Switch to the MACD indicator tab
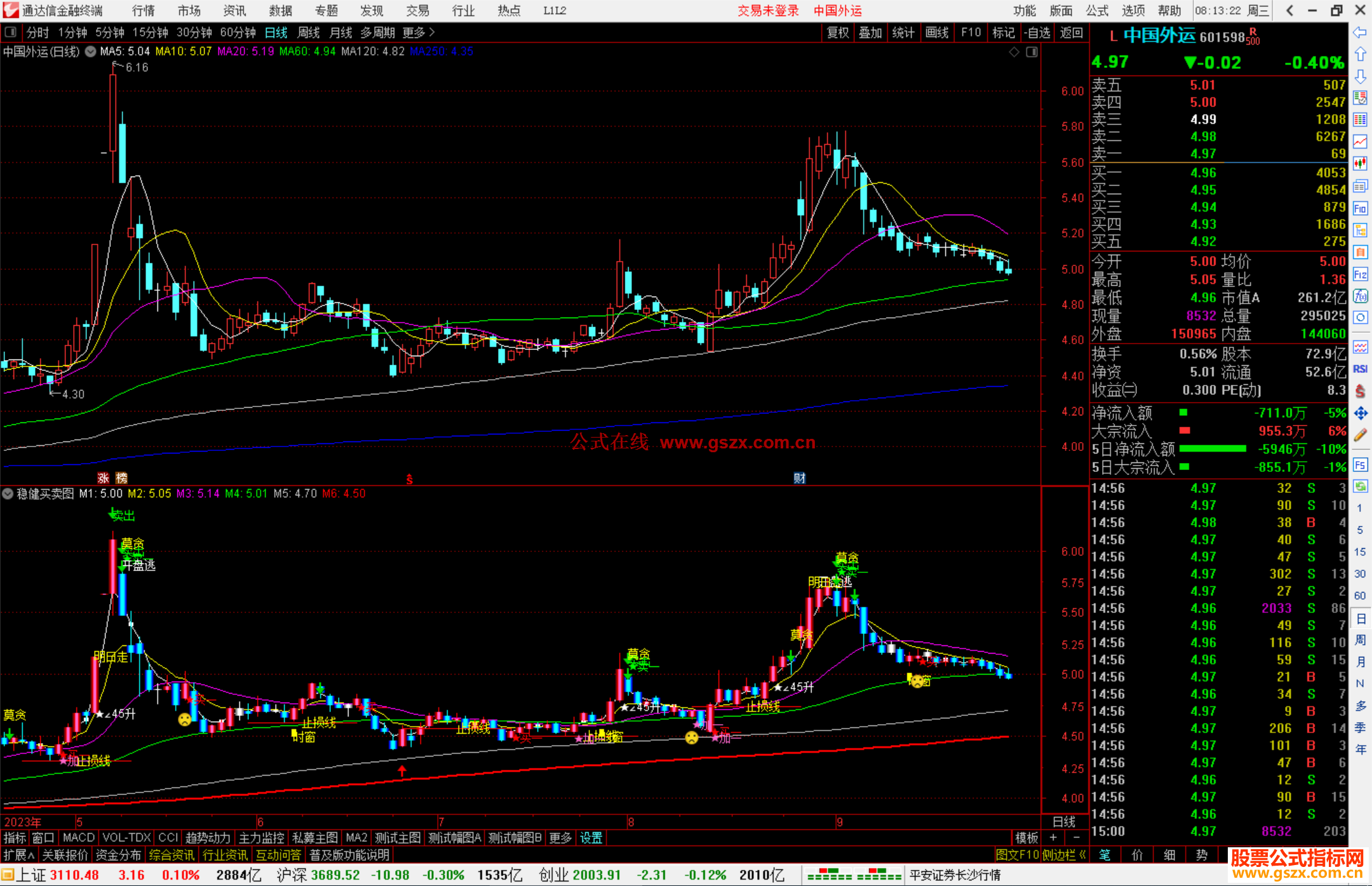Screen dimensions: 1372x886 pyautogui.click(x=78, y=838)
